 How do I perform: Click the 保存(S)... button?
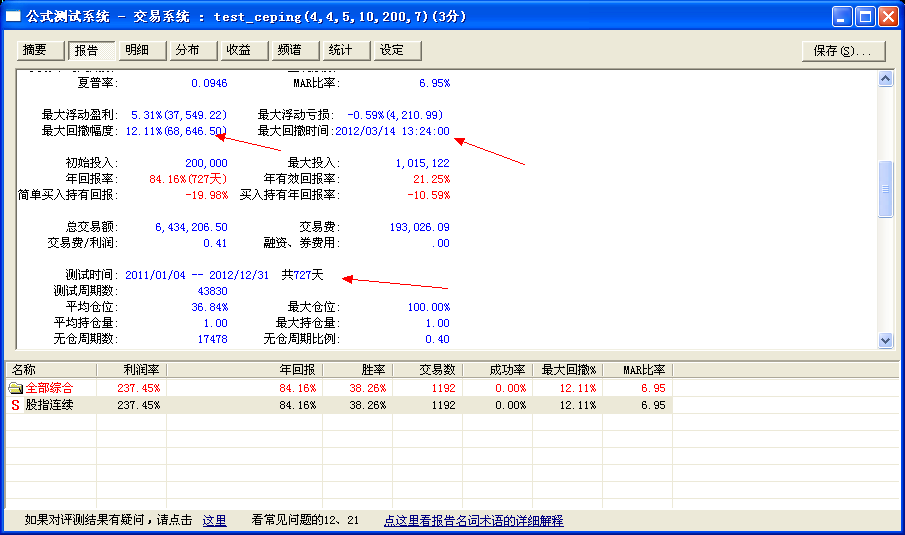tap(843, 51)
